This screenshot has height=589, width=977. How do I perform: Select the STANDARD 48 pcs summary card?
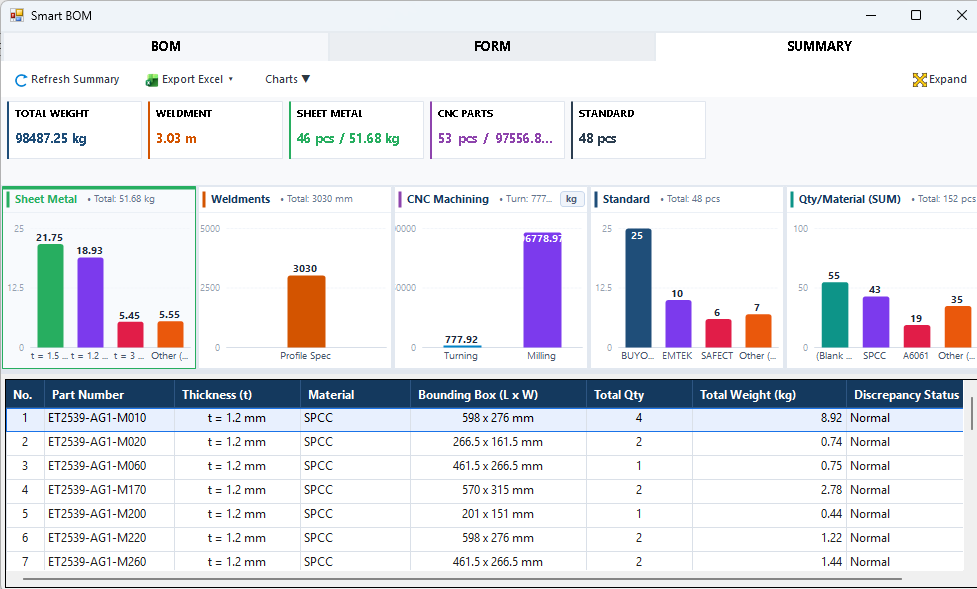point(638,130)
